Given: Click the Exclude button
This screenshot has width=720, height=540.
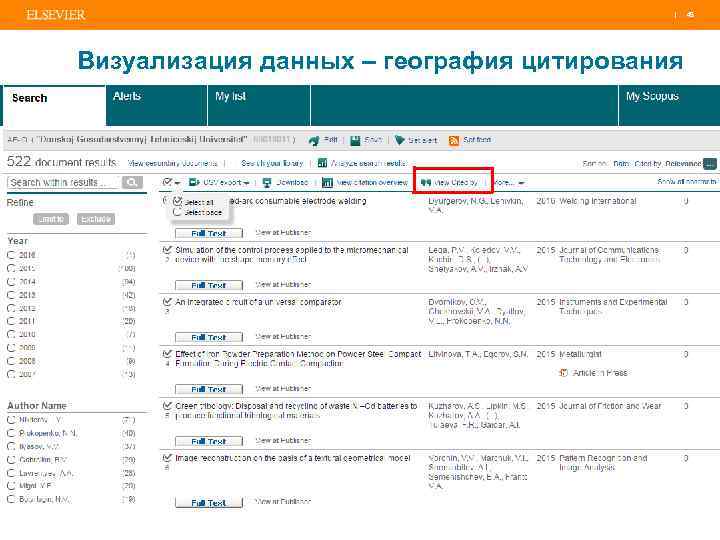Looking at the screenshot, I should coord(96,219).
